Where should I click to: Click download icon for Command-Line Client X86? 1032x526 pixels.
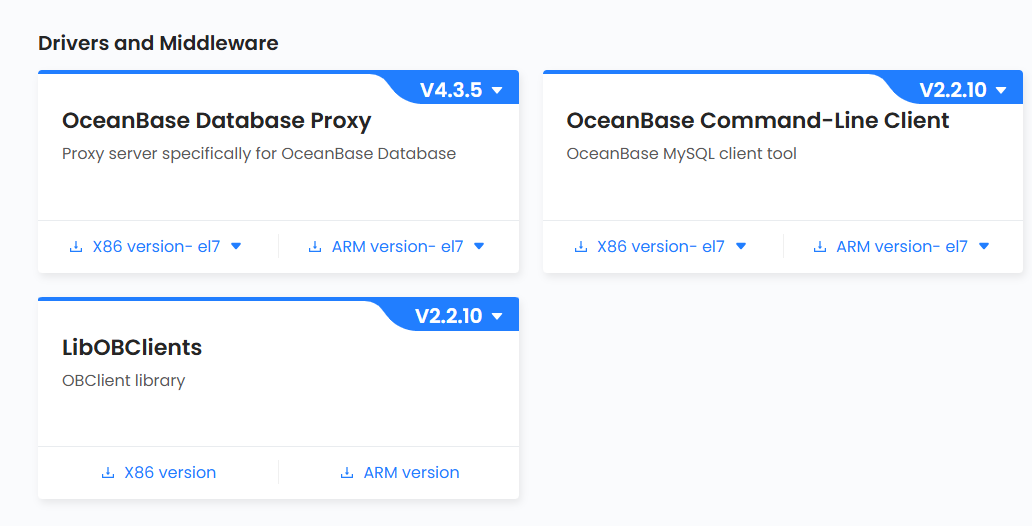(581, 247)
